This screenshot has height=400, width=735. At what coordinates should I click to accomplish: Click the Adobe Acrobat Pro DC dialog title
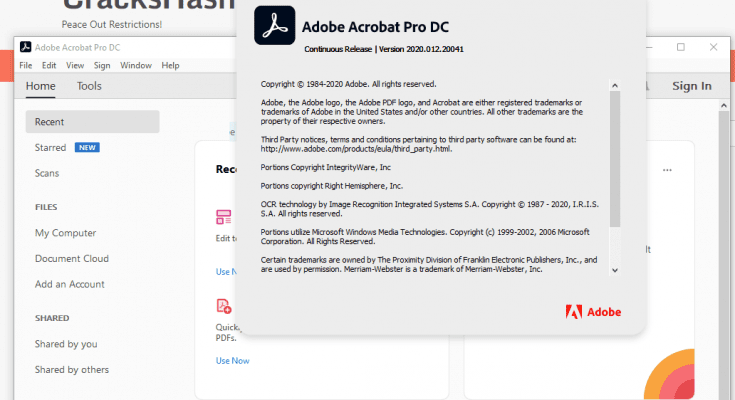coord(375,27)
